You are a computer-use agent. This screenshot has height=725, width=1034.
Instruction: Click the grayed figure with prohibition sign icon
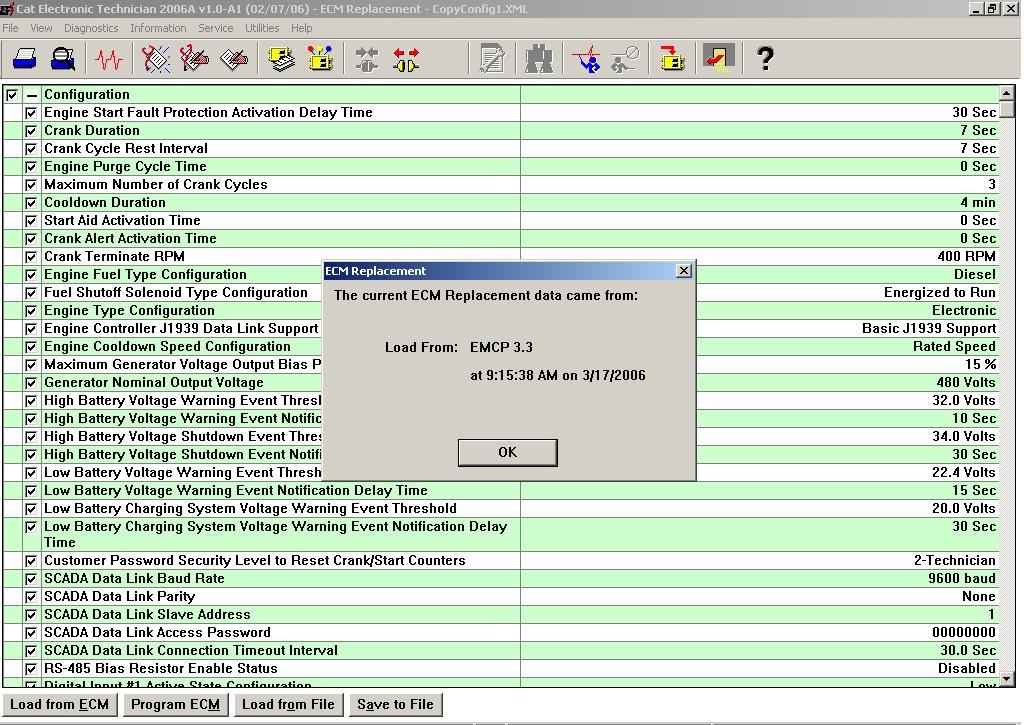(624, 59)
